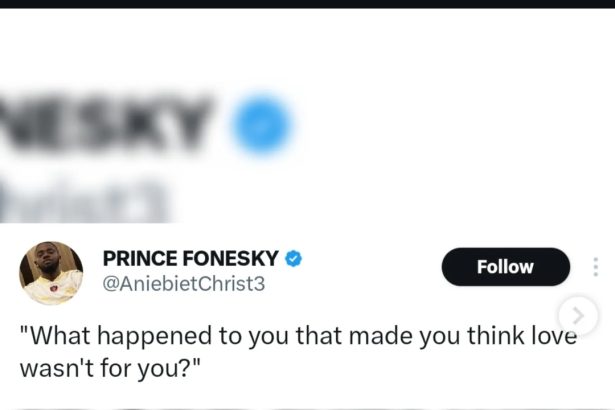Open the three-dot more options menu
615x410 pixels.
(x=596, y=267)
